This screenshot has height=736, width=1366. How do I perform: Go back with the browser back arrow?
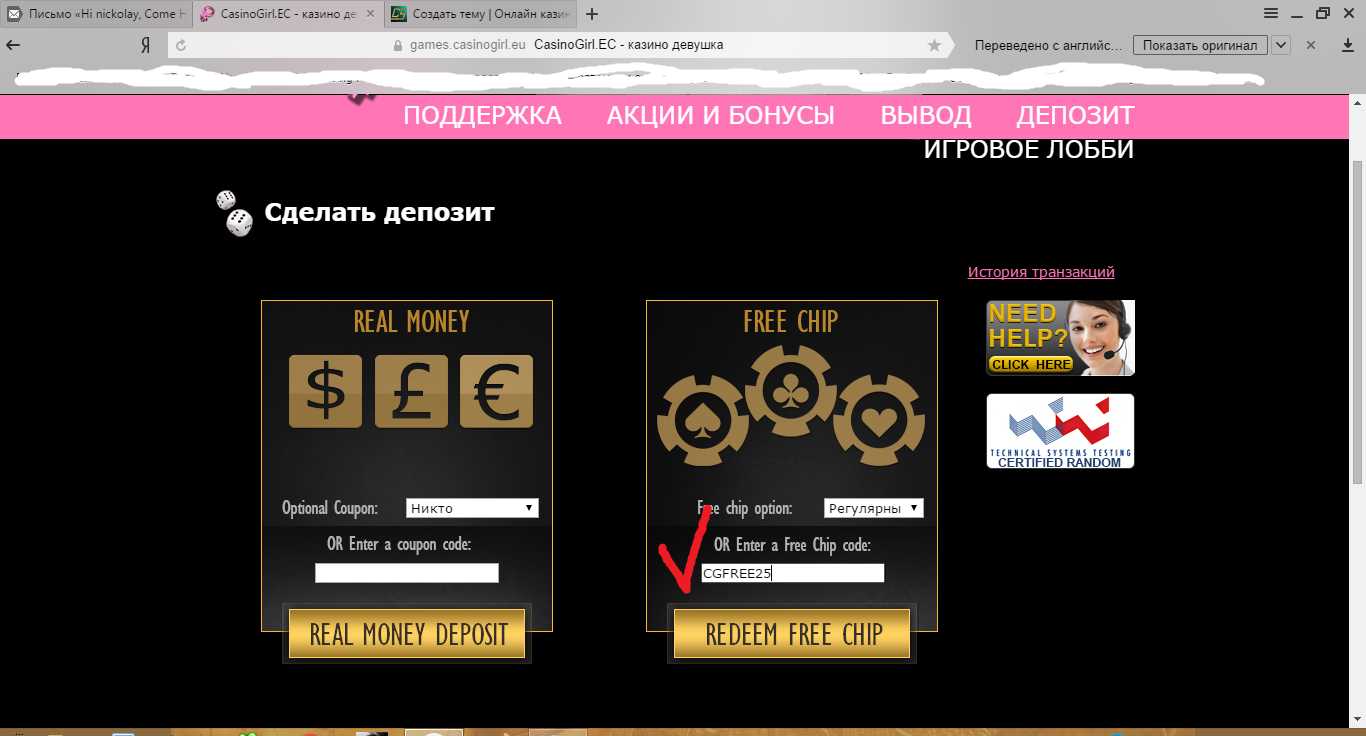(x=14, y=45)
